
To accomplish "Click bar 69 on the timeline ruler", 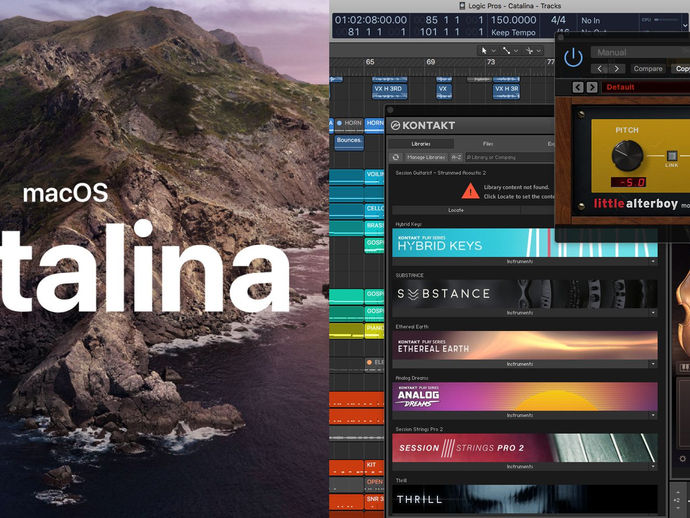I will [430, 62].
